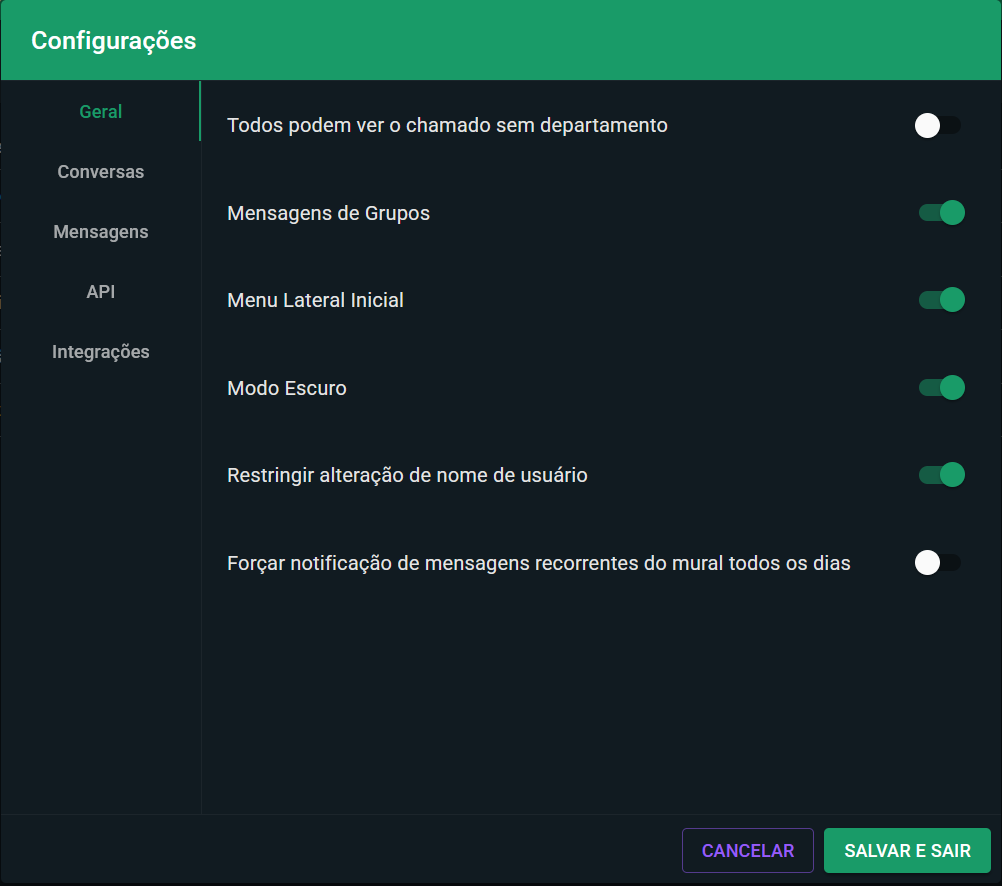The width and height of the screenshot is (1002, 886).
Task: Disable the Mensagens de Grupos switch
Action: (x=941, y=213)
